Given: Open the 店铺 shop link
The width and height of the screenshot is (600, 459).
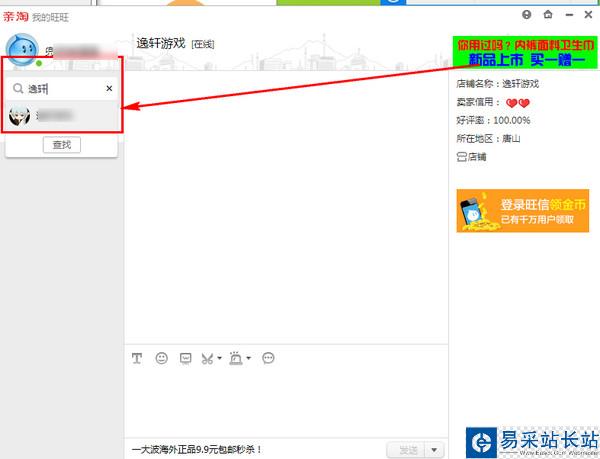Looking at the screenshot, I should pos(471,157).
